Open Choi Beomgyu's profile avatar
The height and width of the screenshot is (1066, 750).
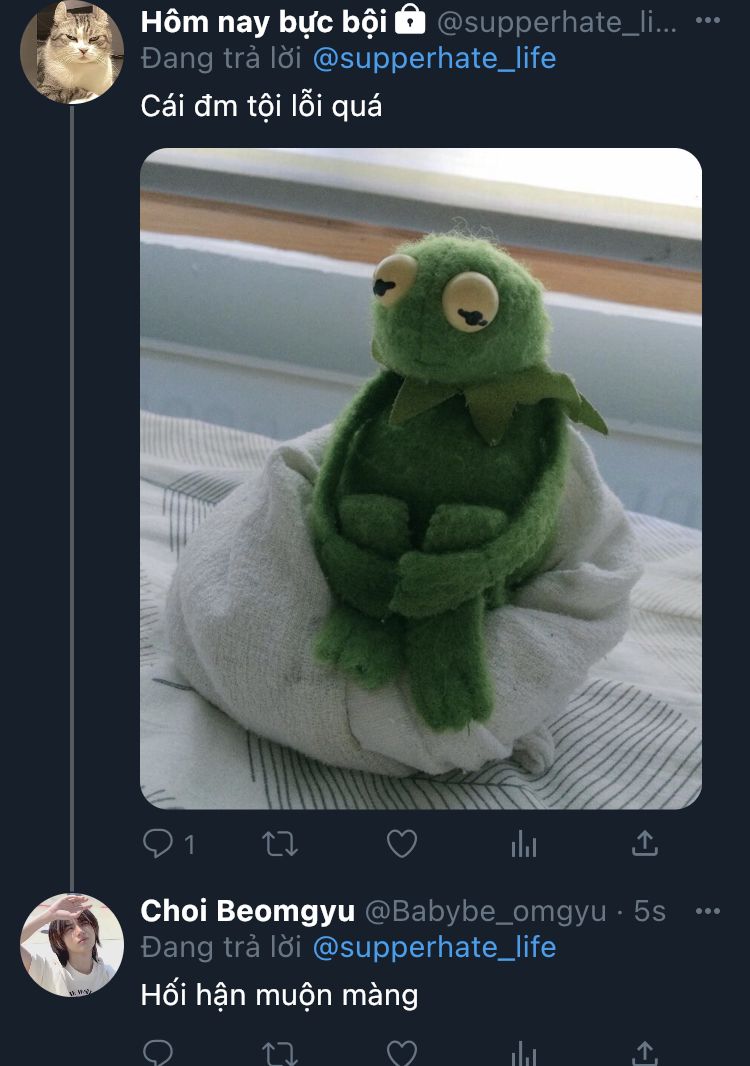pos(72,945)
